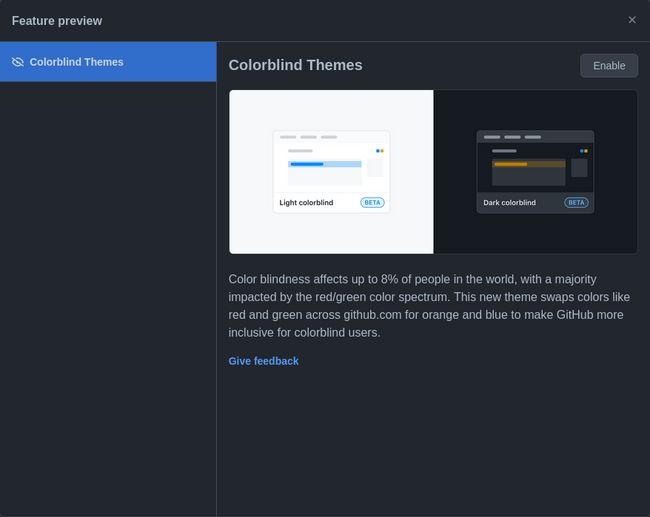Click the blue bar in light preview
Viewport: 650px width, 517px height.
[x=307, y=163]
